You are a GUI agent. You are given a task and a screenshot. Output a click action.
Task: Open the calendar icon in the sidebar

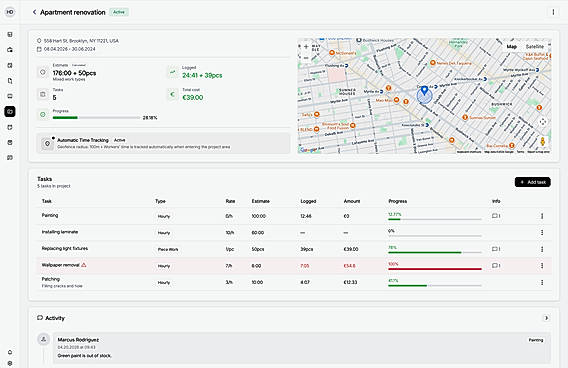[x=10, y=127]
